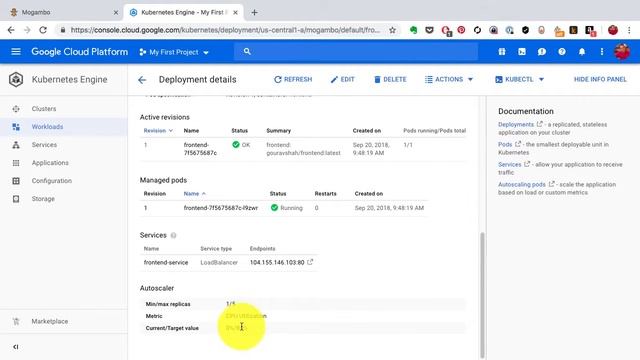Open the help question mark icon
This screenshot has width=640, height=360.
(562, 52)
